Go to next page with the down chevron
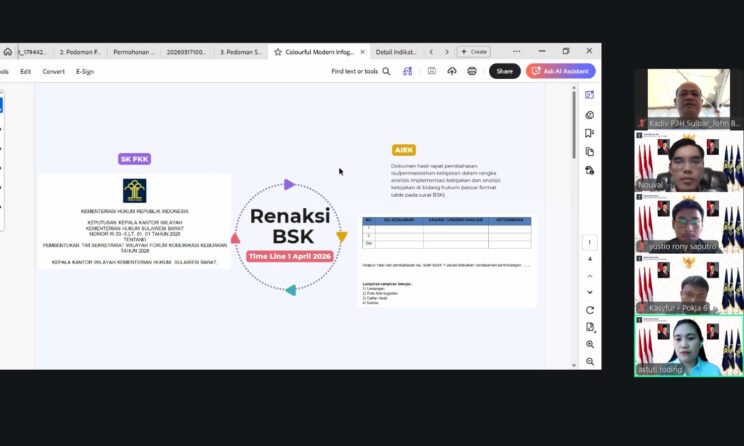 (x=590, y=291)
